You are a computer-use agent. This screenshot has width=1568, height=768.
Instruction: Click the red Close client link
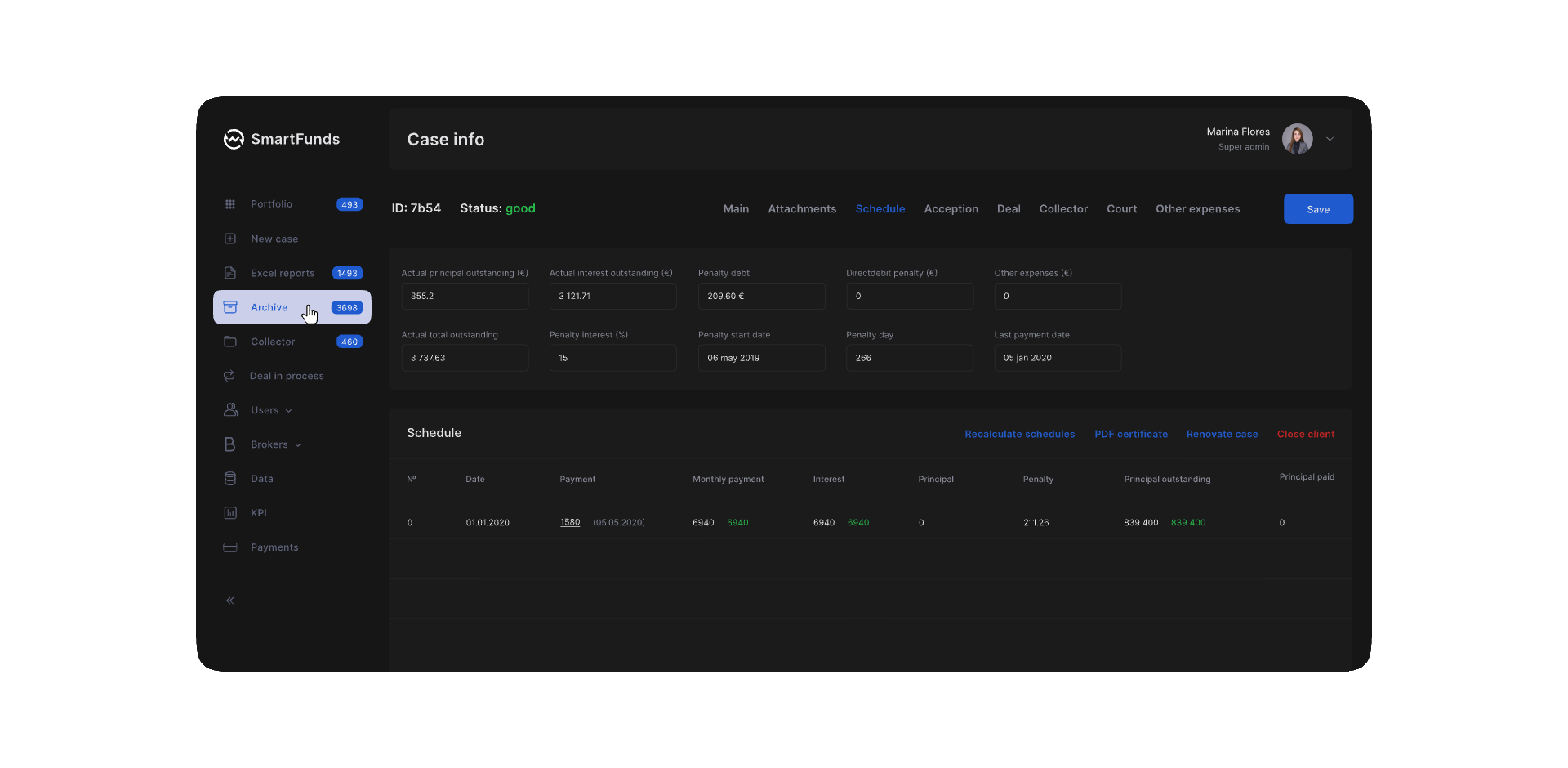coord(1305,435)
